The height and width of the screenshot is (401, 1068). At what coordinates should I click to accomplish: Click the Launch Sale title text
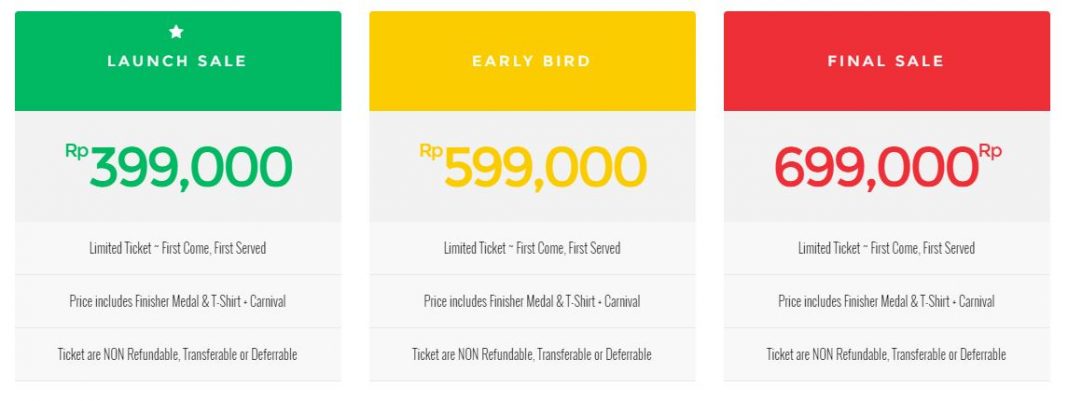tap(177, 61)
